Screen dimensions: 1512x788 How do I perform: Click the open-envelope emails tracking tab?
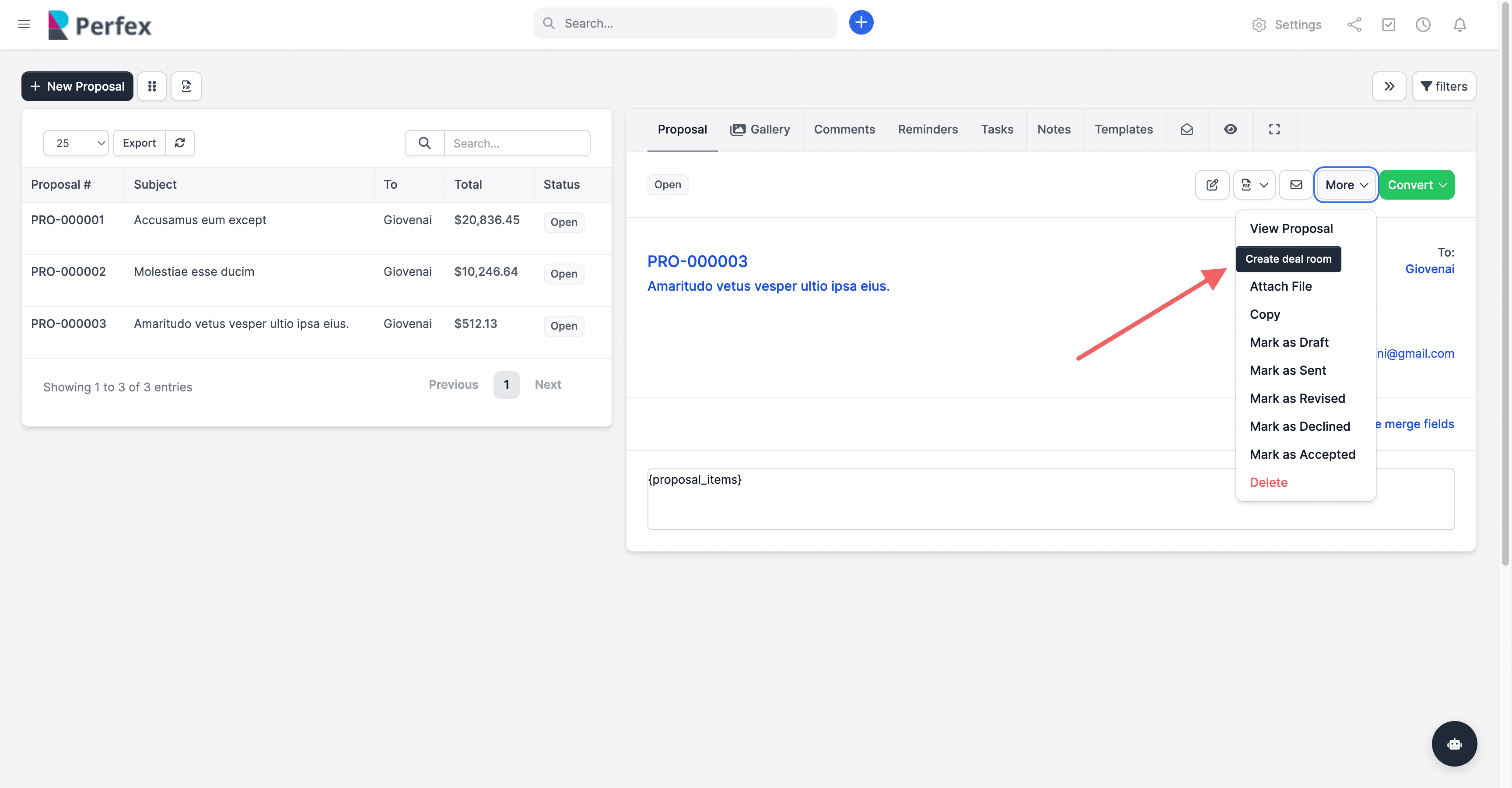[x=1187, y=130]
